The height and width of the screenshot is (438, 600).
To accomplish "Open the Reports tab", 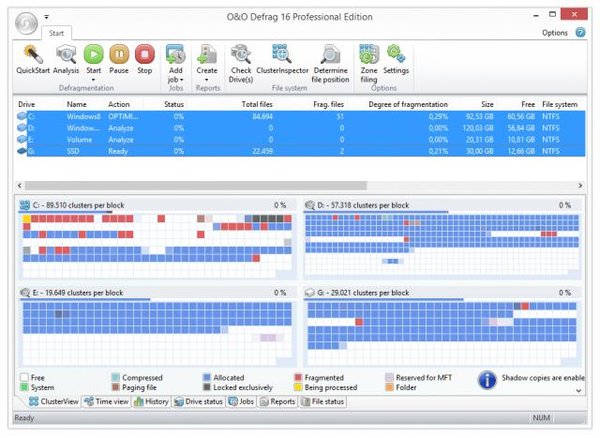I will coord(277,401).
